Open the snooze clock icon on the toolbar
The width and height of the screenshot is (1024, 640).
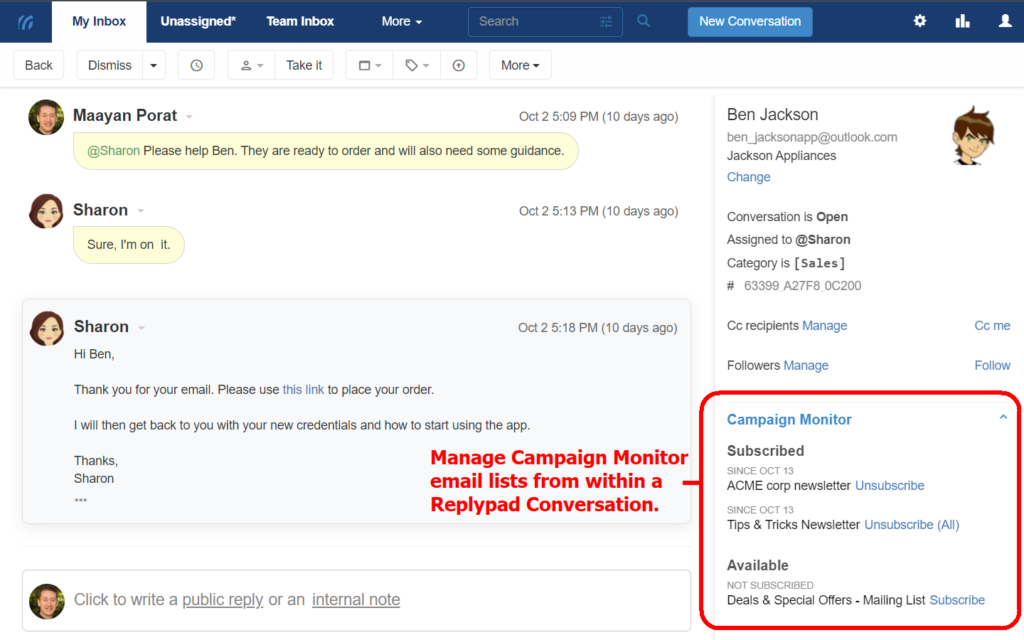[196, 64]
